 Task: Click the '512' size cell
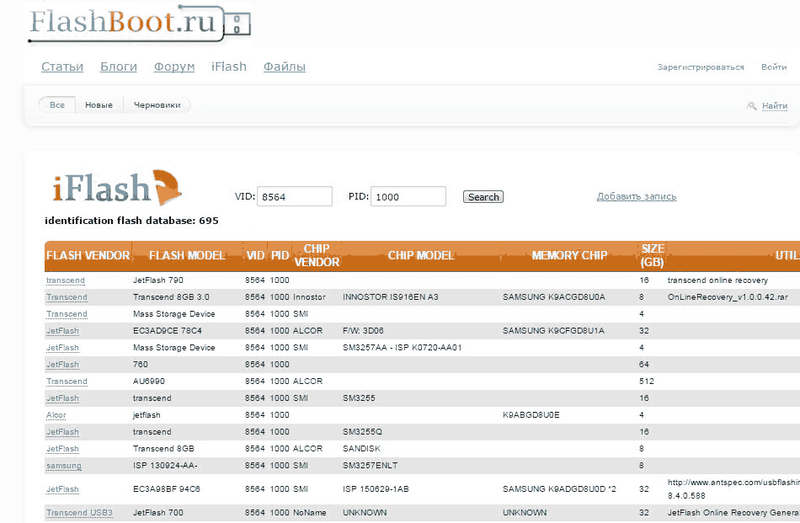point(646,381)
